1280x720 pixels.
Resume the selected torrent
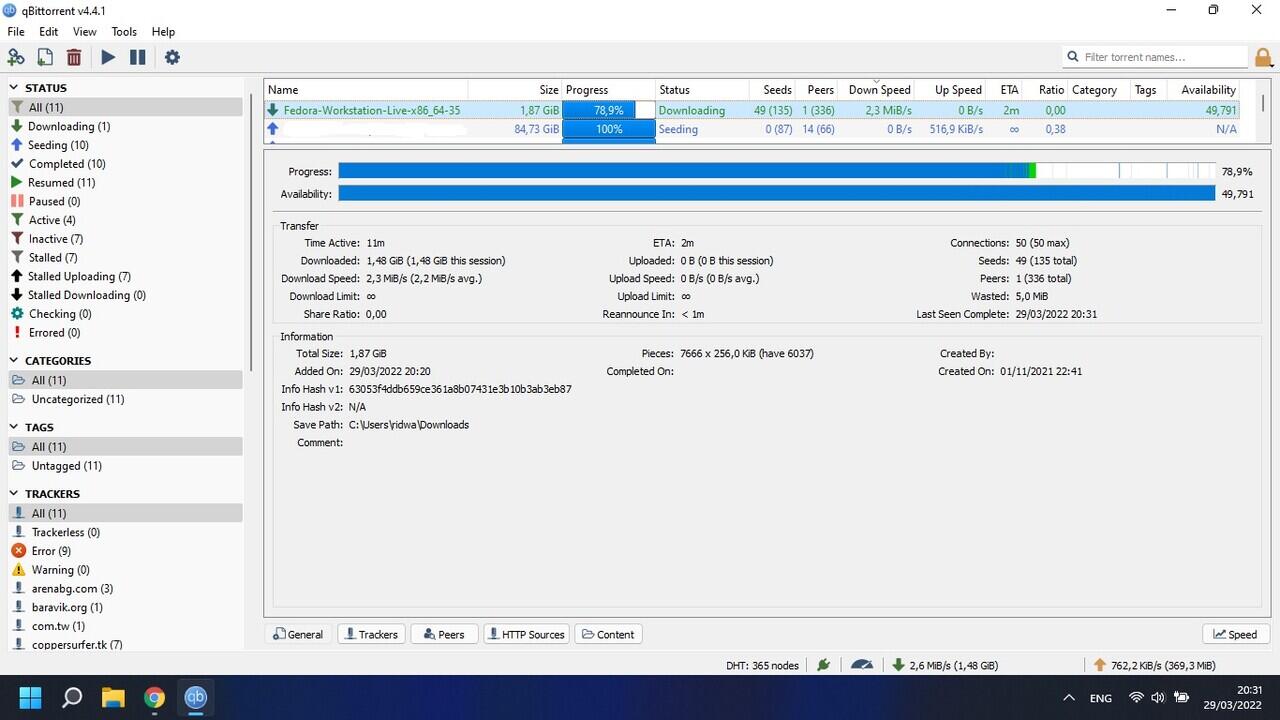108,57
